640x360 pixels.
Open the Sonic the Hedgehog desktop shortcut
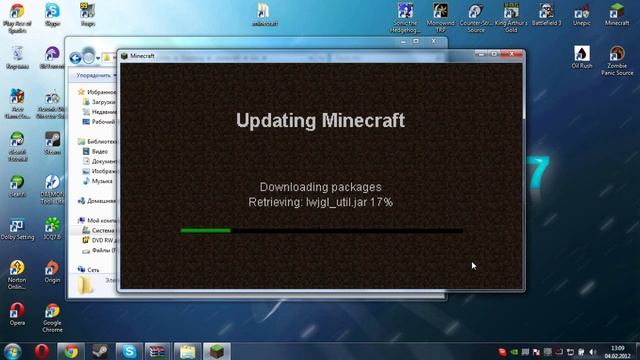coord(405,18)
